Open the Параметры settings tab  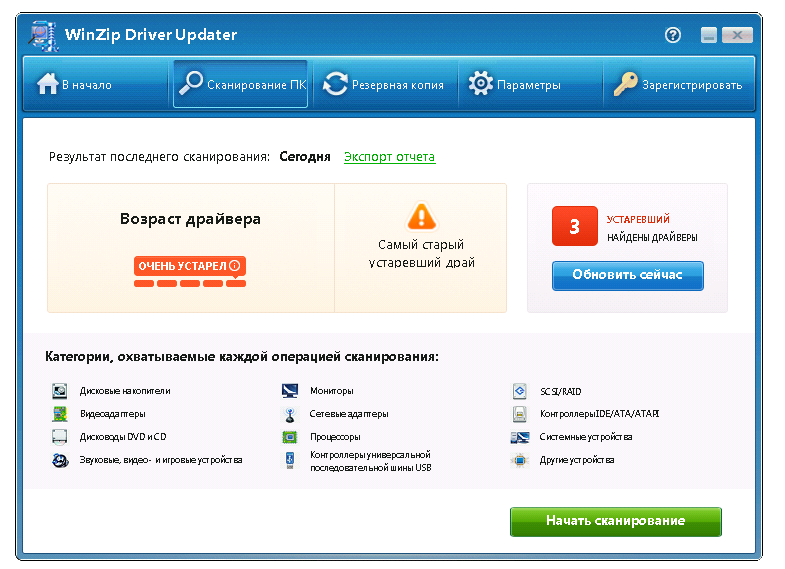[x=530, y=84]
